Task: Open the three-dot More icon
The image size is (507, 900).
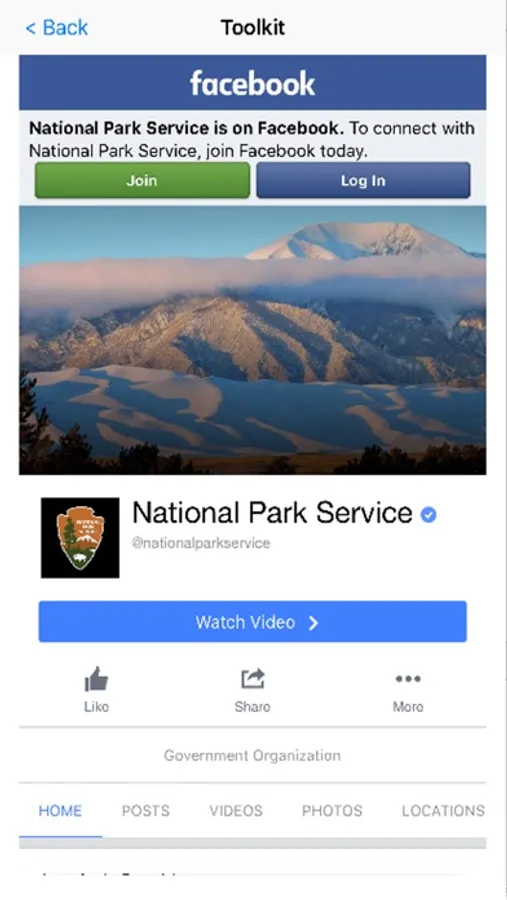Action: tap(408, 679)
